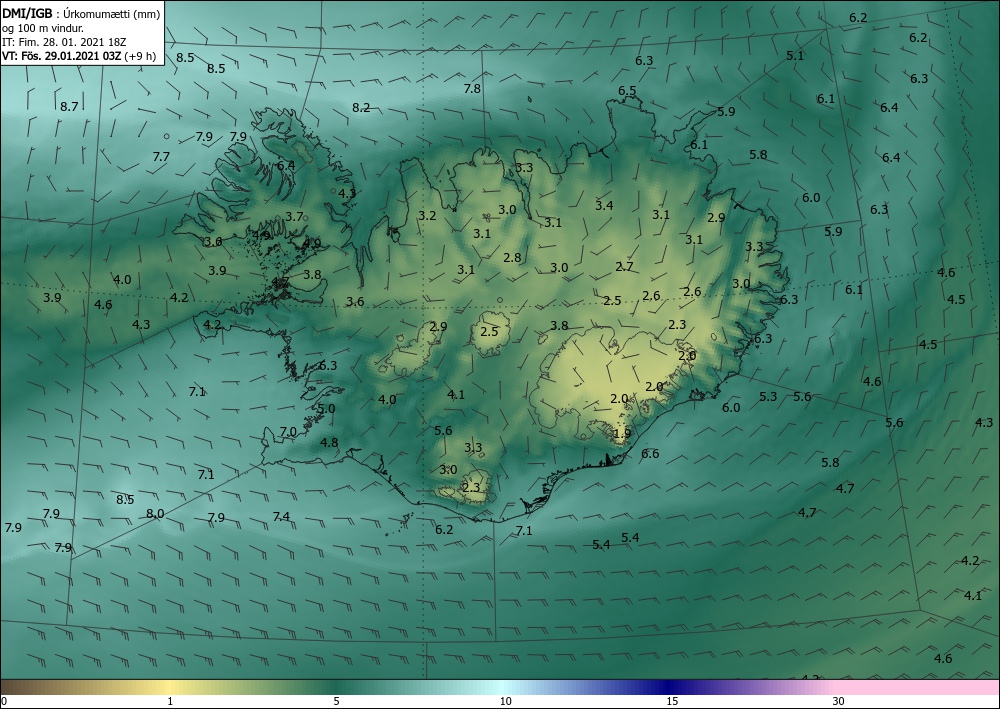This screenshot has width=1000, height=709.
Task: Click the 2.7 value on the map
Action: point(624,267)
